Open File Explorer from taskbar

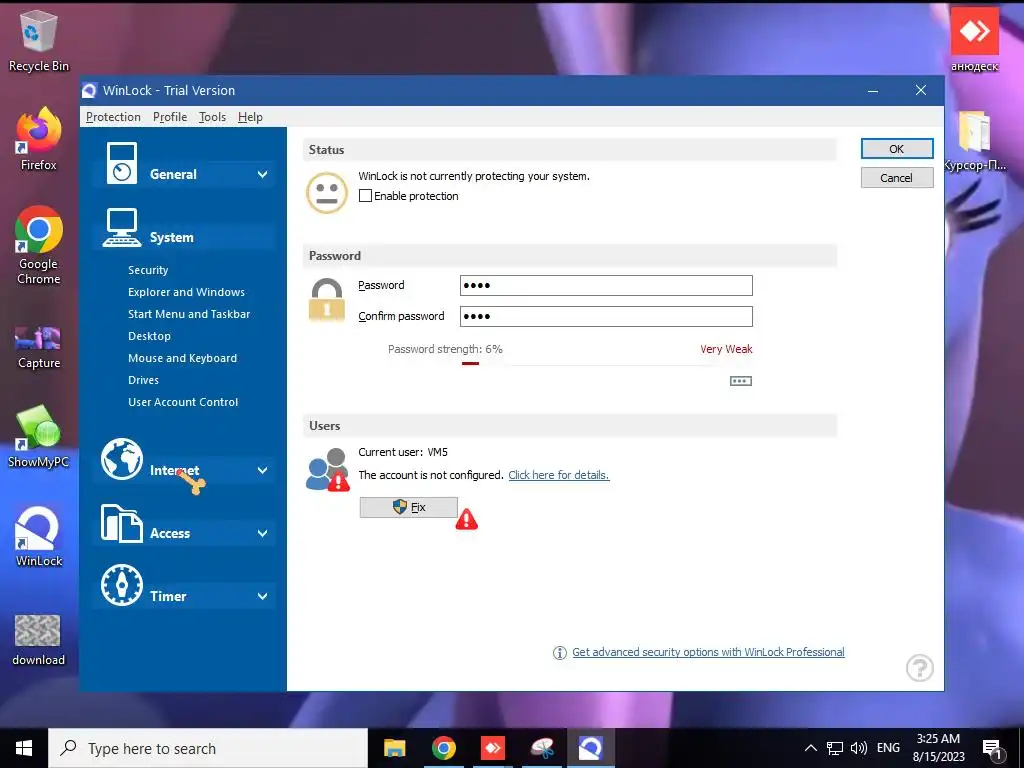coord(394,748)
